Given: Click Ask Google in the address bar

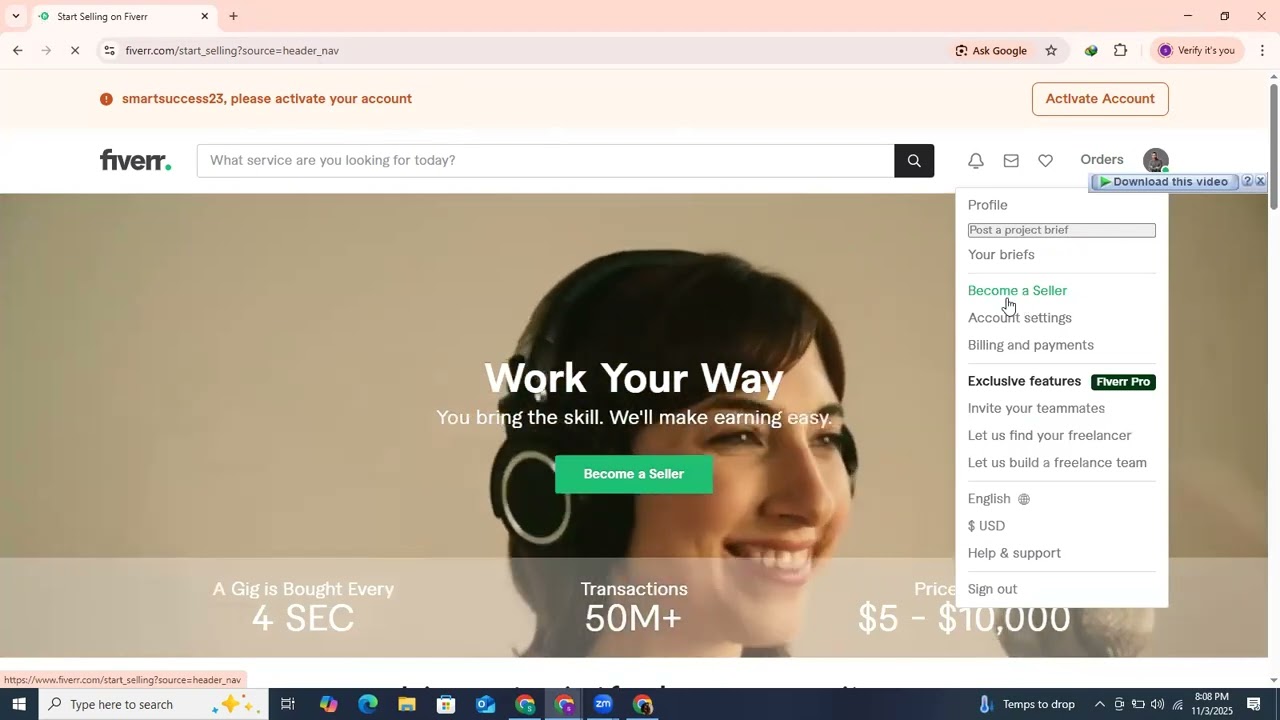Looking at the screenshot, I should pyautogui.click(x=991, y=50).
